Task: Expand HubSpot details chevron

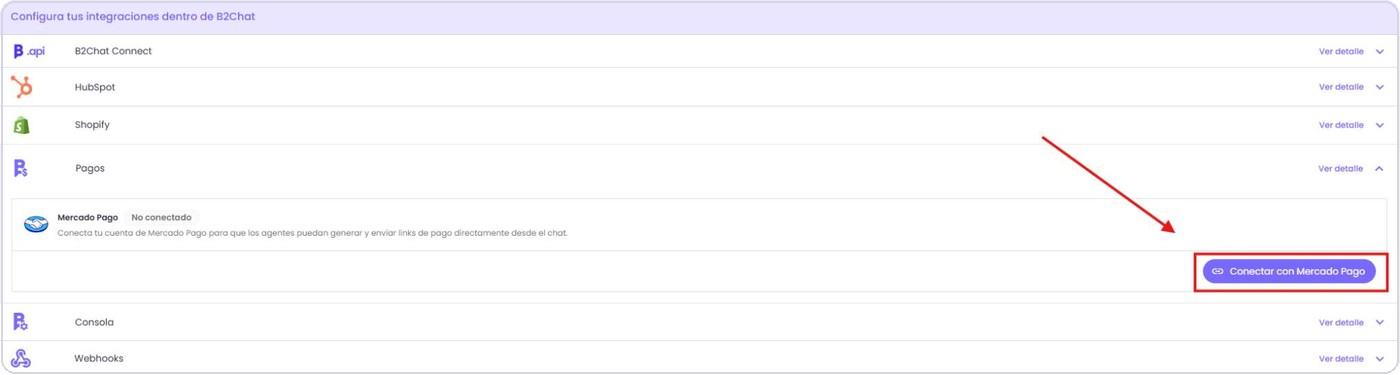Action: pos(1379,87)
